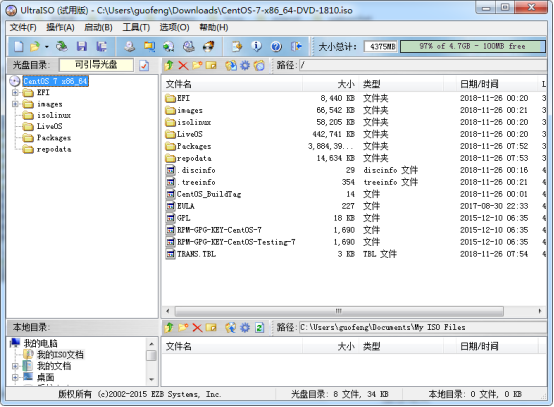The height and width of the screenshot is (407, 554).
Task: Select isolinux folder in disc tree
Action: coord(54,115)
